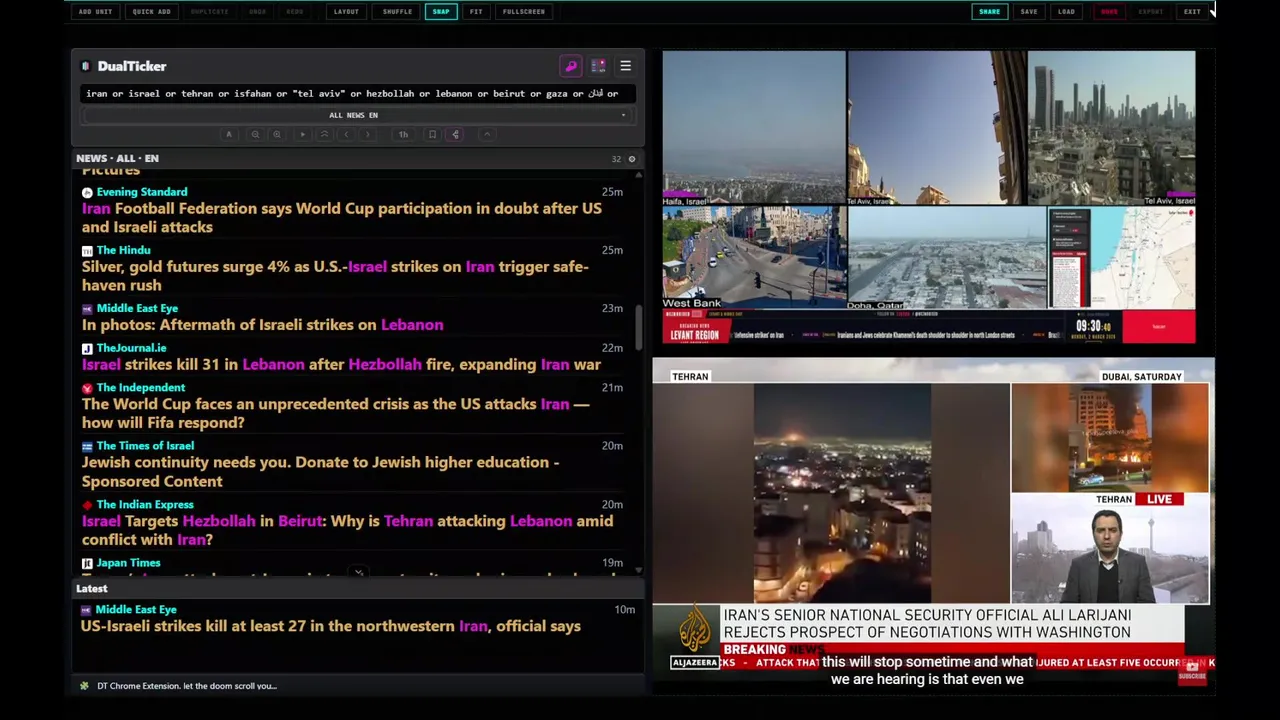This screenshot has height=720, width=1280.
Task: Start ticker auto-play with the play icon
Action: point(303,134)
